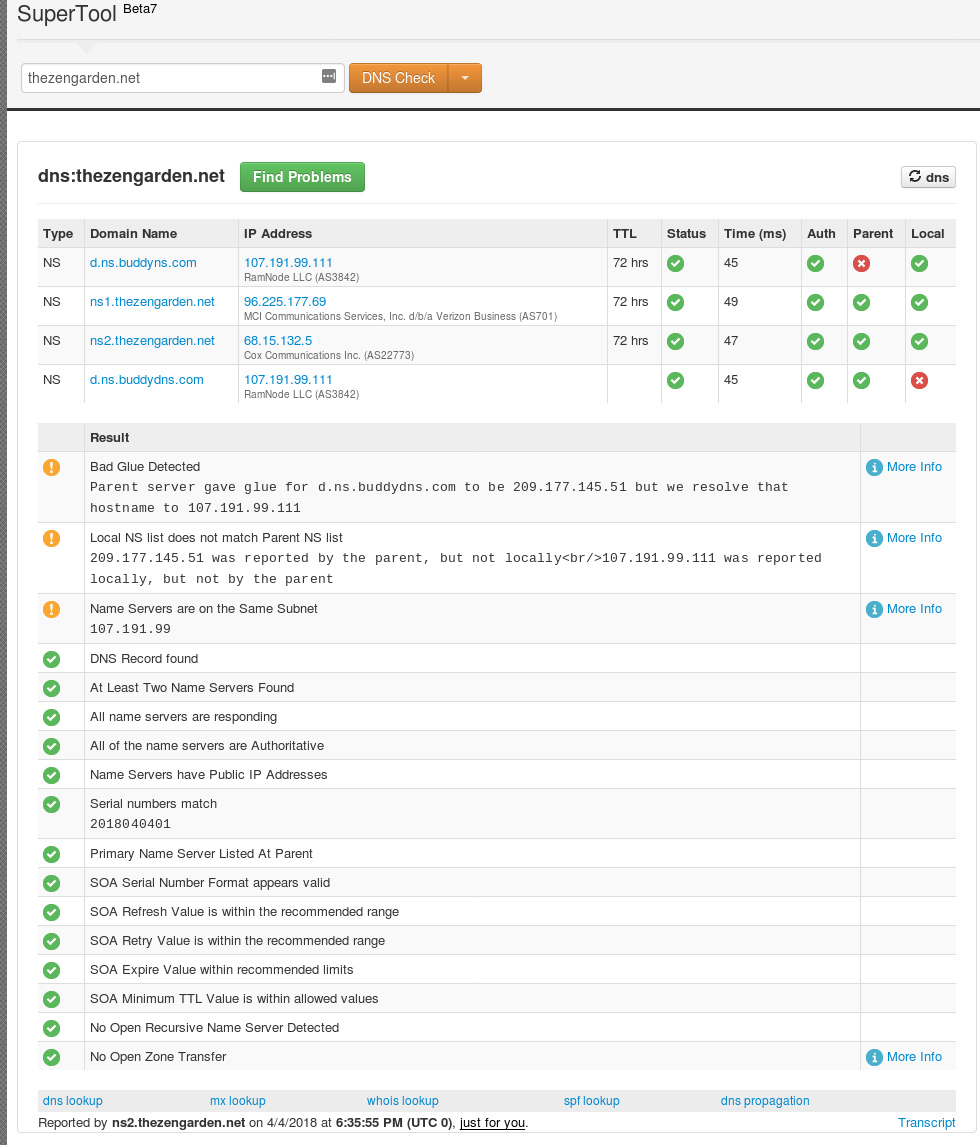Open More Info for Bad Glue Detected

pos(914,467)
